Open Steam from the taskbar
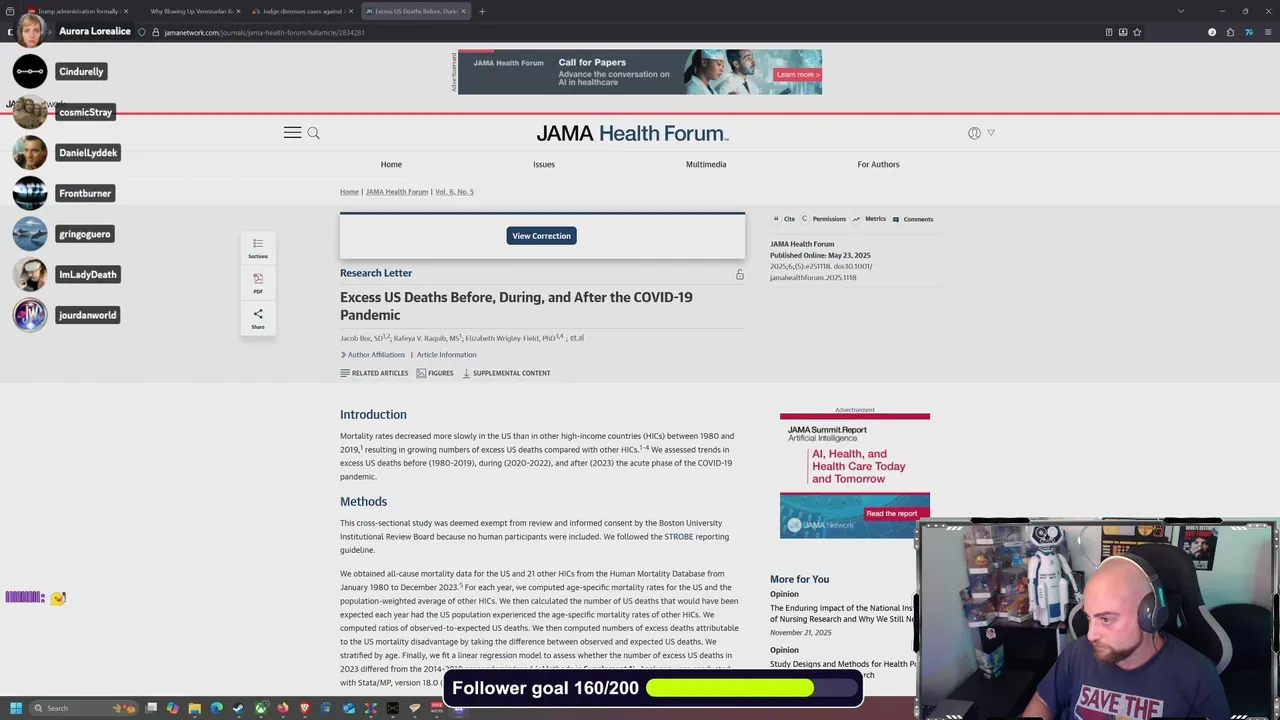 click(x=239, y=708)
